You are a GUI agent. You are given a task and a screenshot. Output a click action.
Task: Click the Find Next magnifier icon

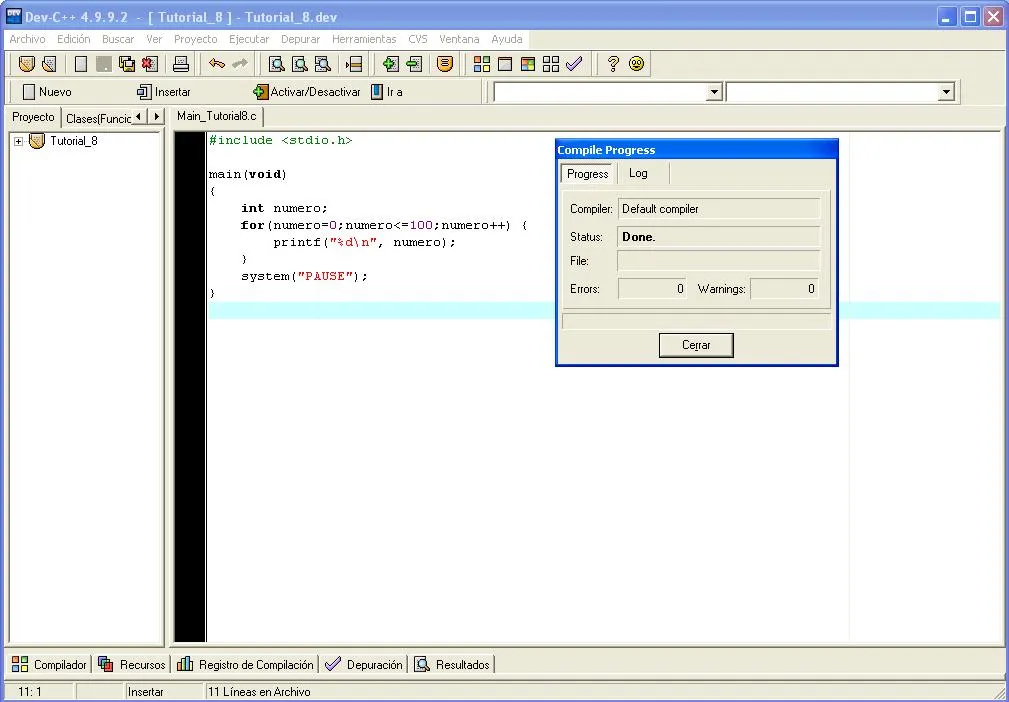click(x=322, y=64)
